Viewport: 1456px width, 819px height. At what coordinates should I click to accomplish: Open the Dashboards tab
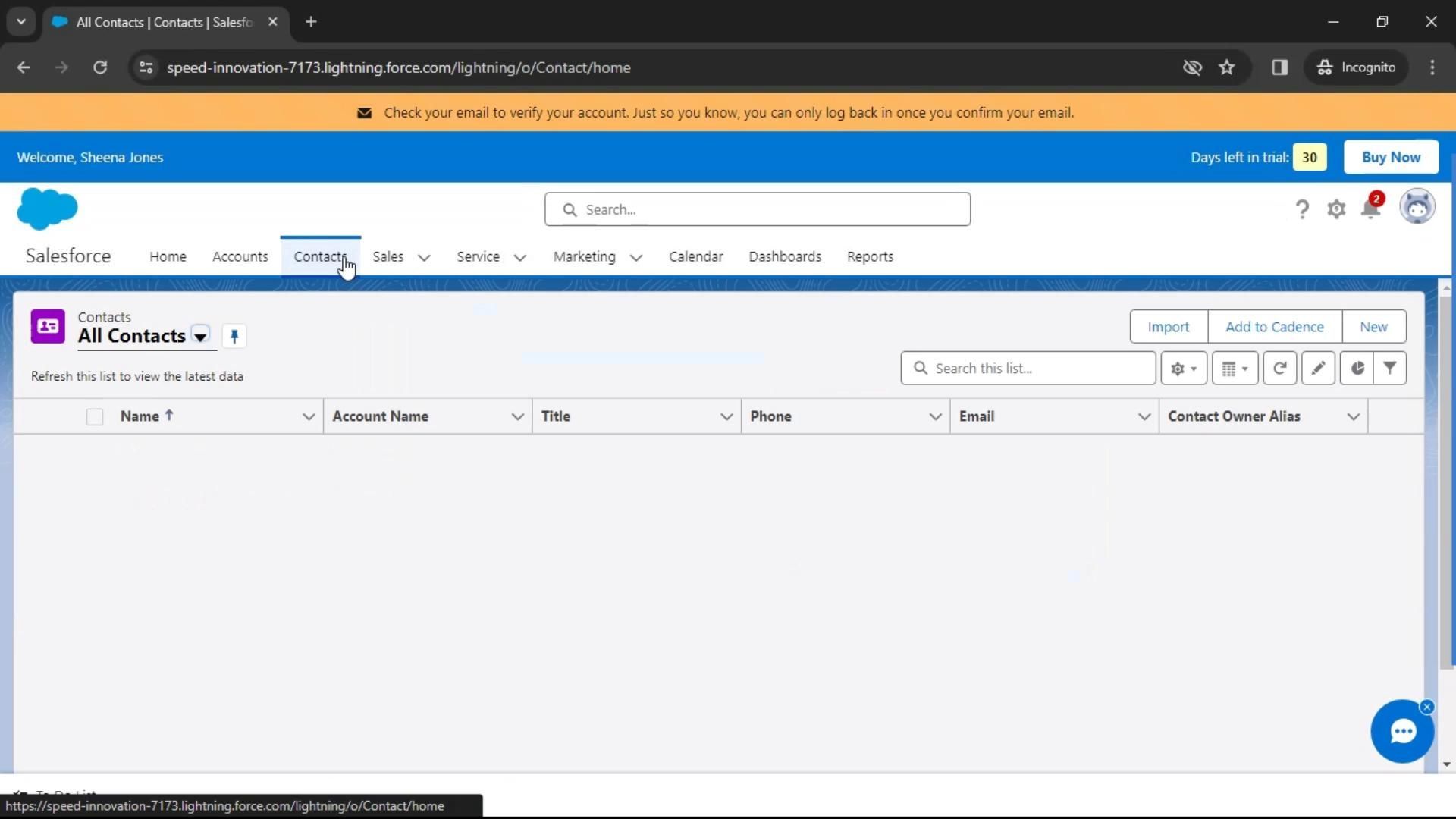point(785,257)
